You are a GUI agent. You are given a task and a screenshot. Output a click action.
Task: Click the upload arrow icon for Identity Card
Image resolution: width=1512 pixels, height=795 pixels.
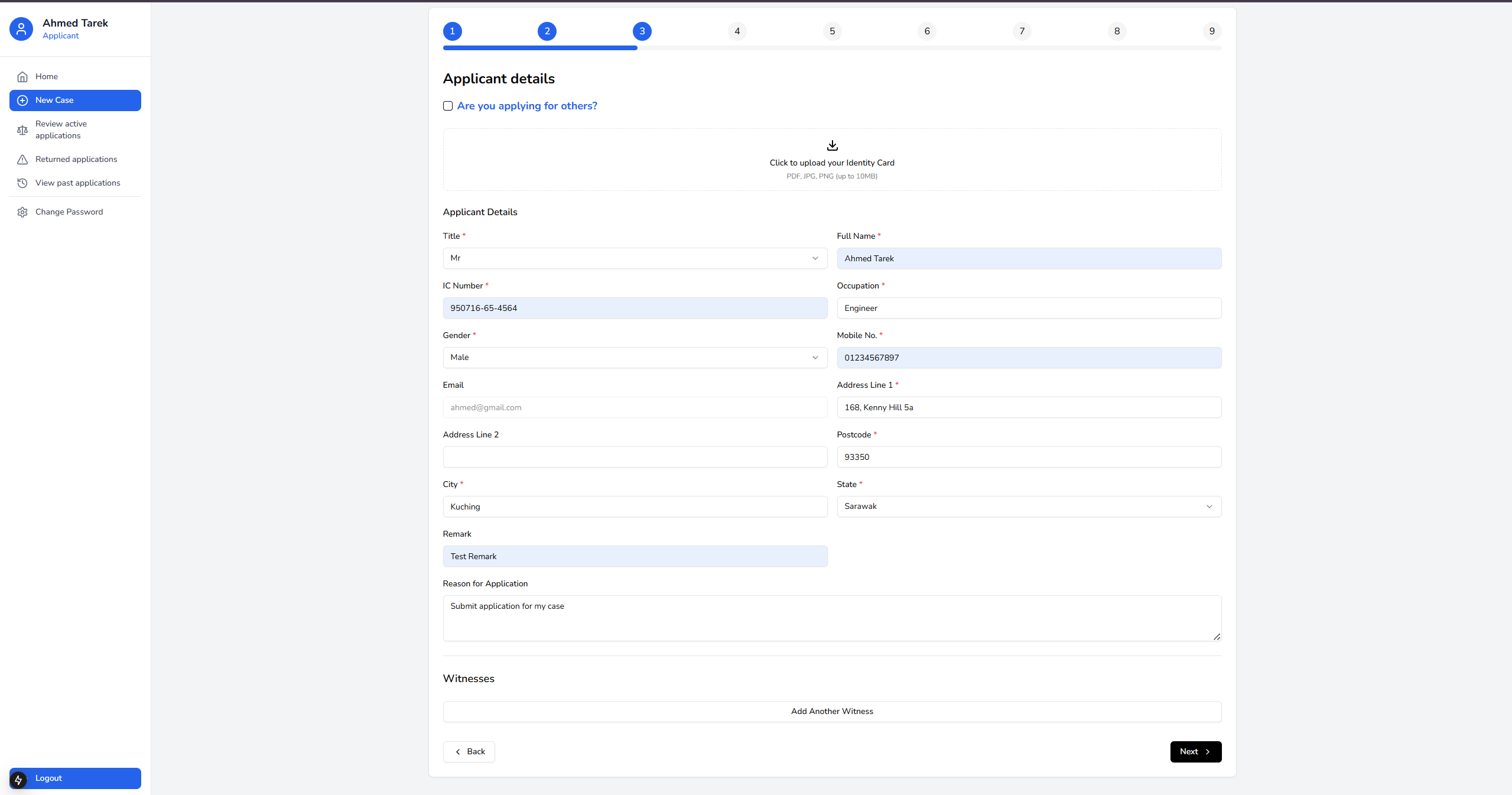(x=832, y=145)
